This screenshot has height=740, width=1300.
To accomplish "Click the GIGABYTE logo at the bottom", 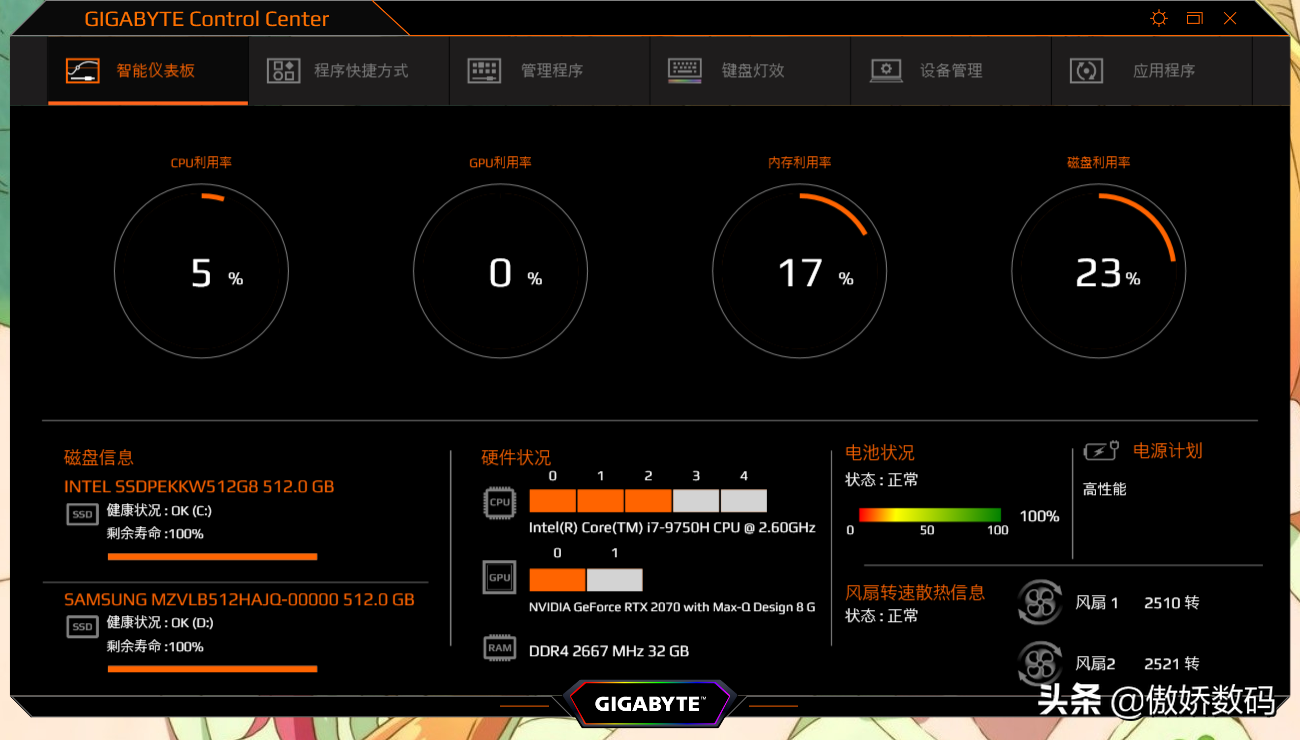I will click(650, 704).
